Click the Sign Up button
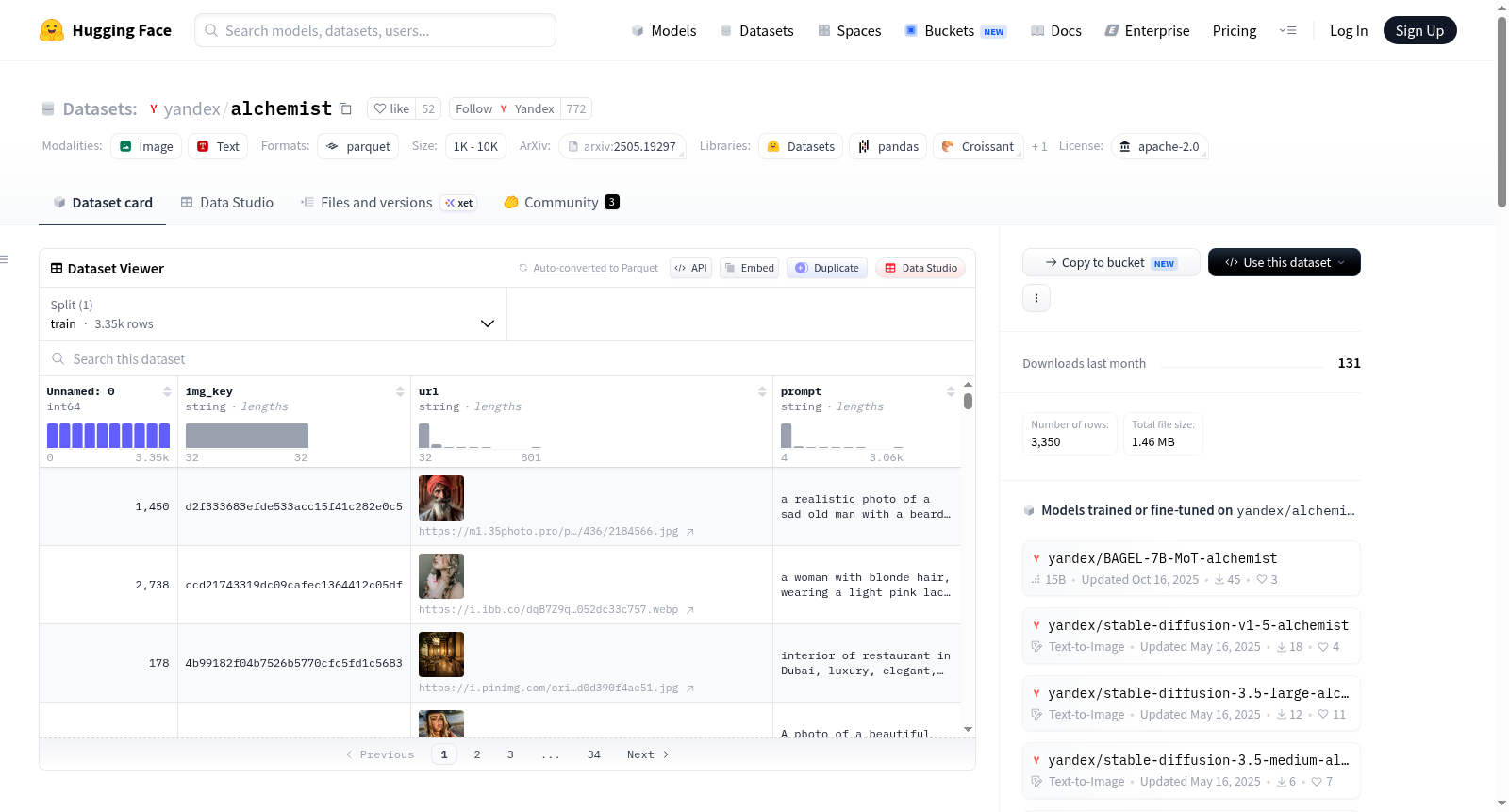Screen dimensions: 1509x812 coord(1419,30)
